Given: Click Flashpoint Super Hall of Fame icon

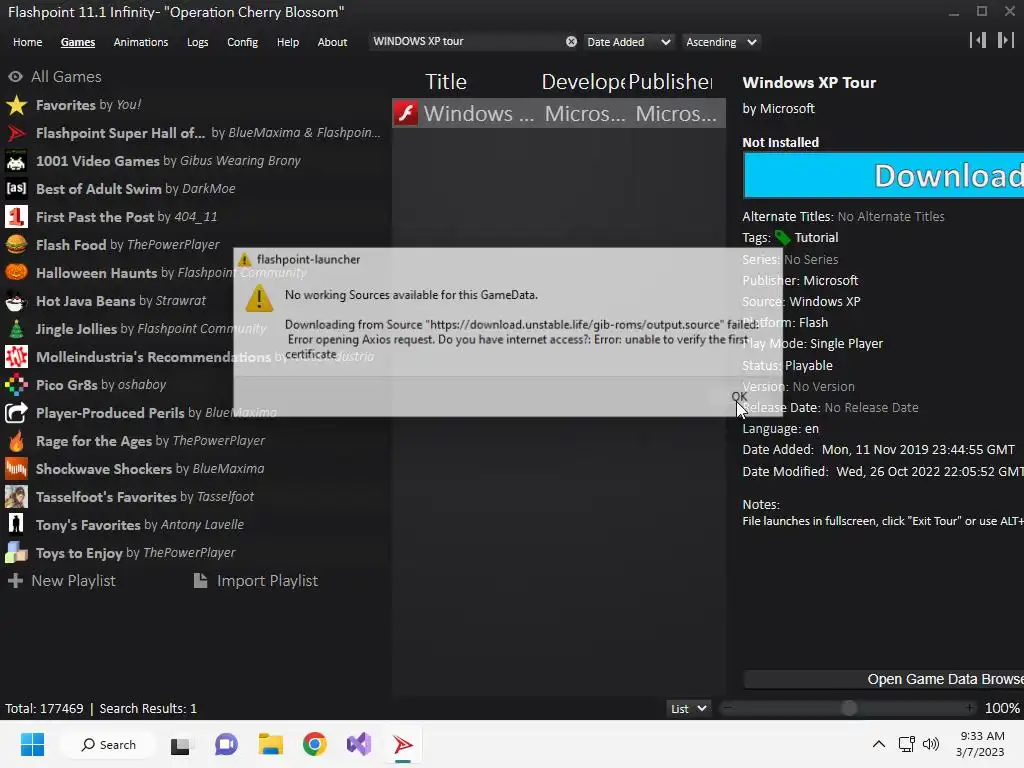Looking at the screenshot, I should (x=16, y=133).
